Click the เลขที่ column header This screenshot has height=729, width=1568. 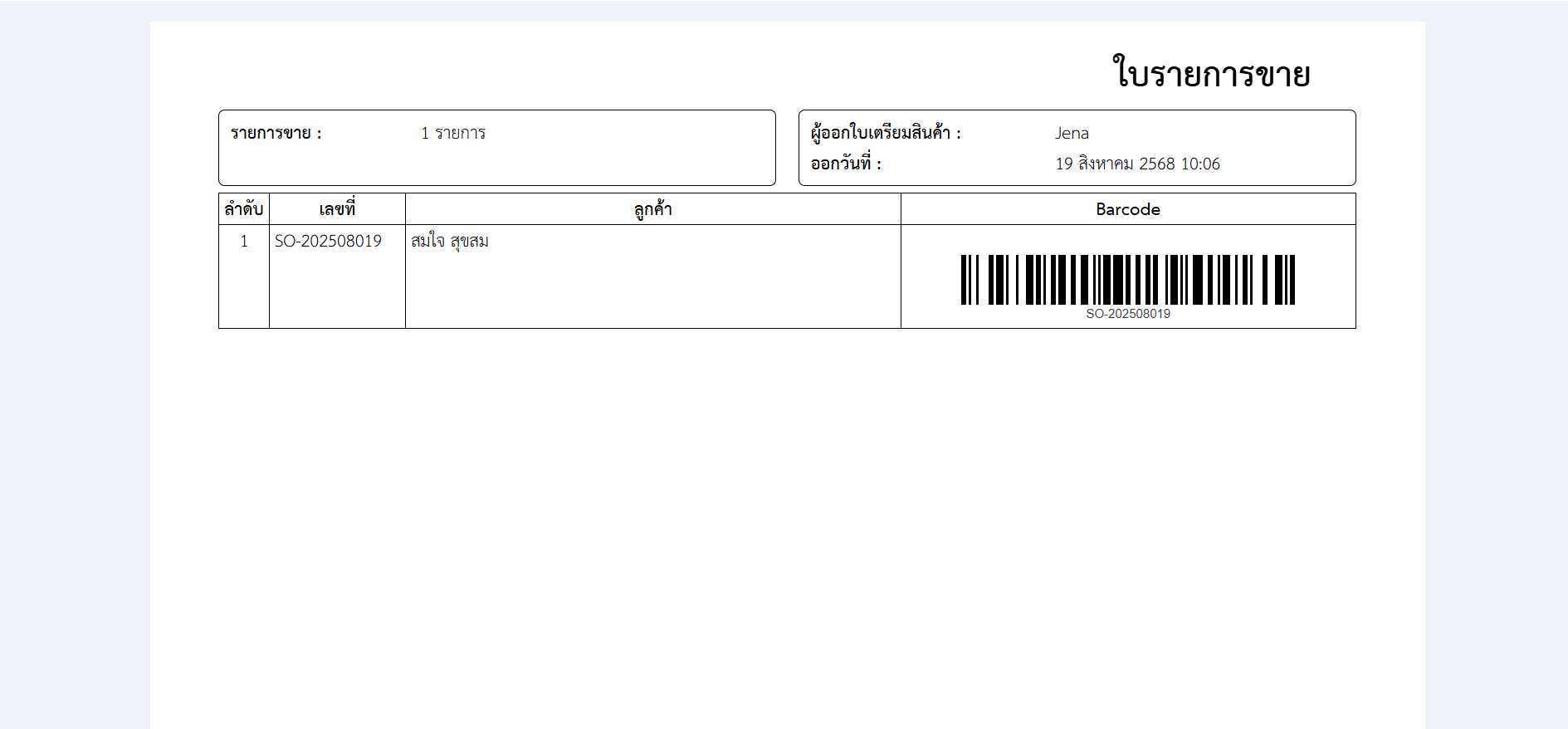point(337,209)
